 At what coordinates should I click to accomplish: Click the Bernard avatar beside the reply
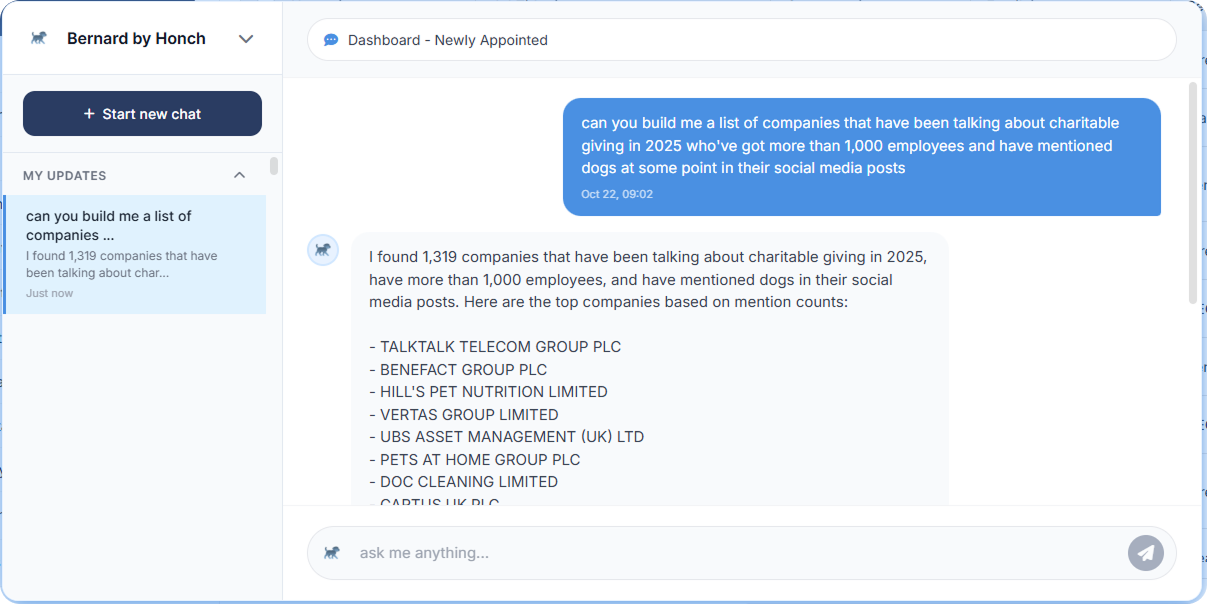(323, 250)
